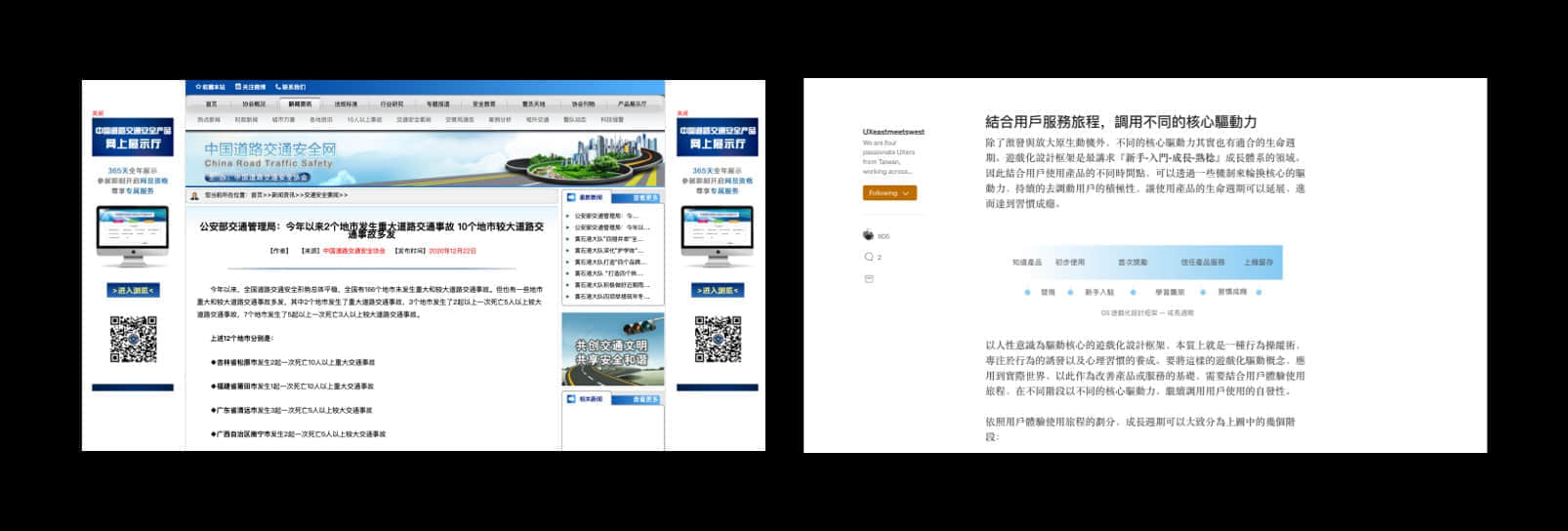Click the right sidebar QR code

(718, 340)
